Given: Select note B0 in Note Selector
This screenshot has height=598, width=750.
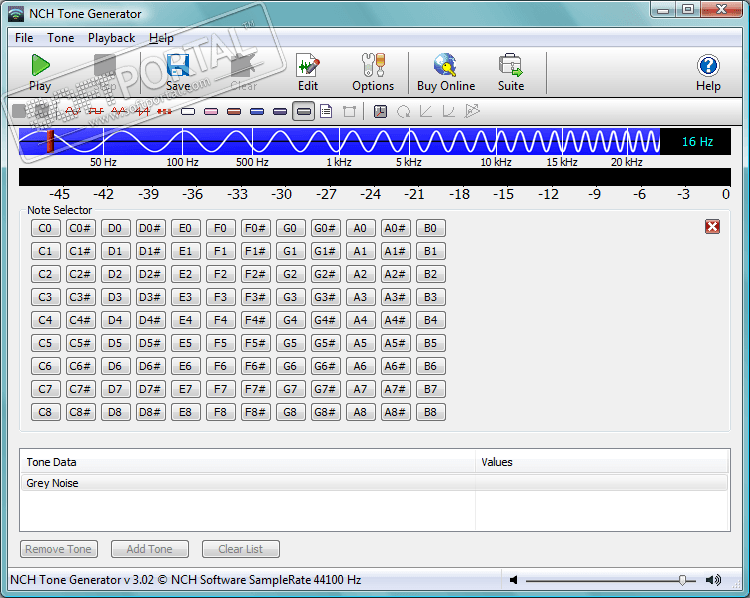Looking at the screenshot, I should click(x=430, y=228).
